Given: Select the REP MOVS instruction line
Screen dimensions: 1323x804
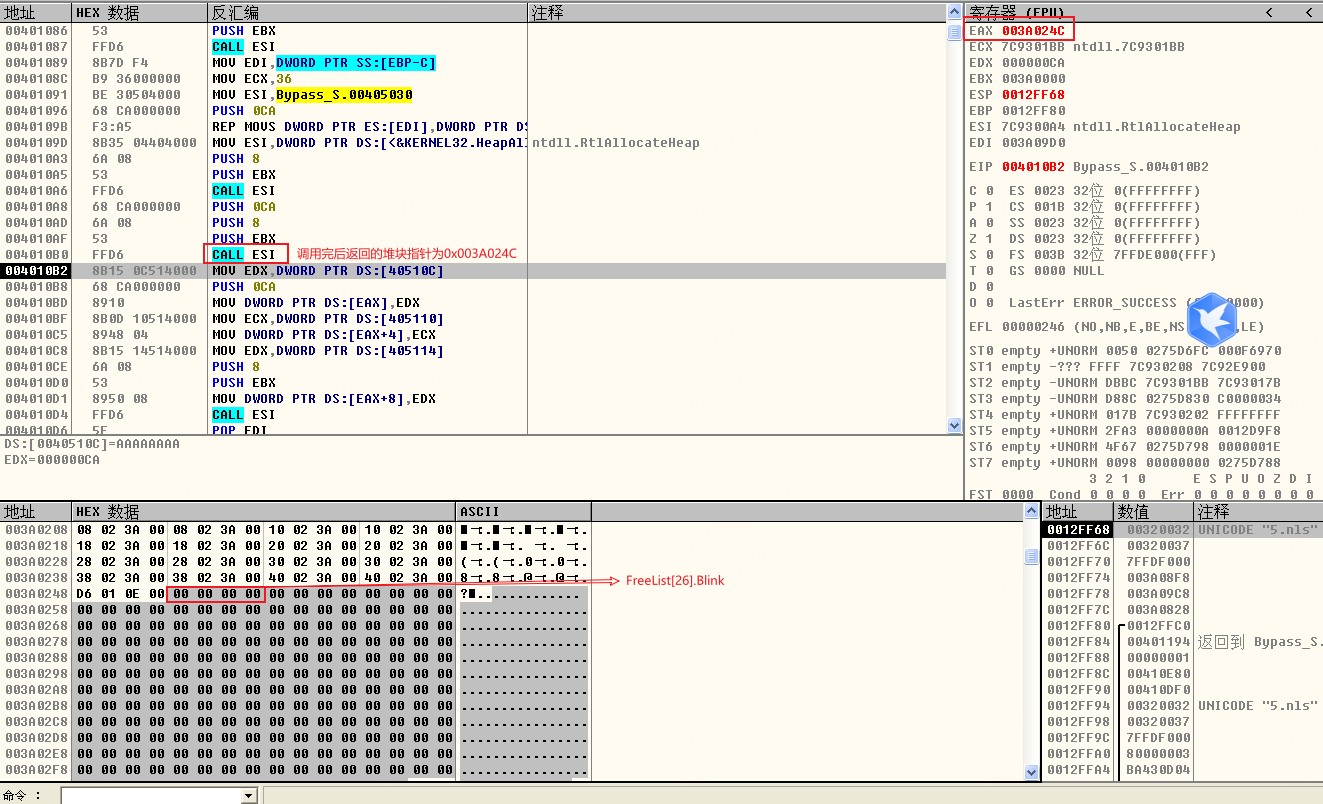Looking at the screenshot, I should click(369, 126).
